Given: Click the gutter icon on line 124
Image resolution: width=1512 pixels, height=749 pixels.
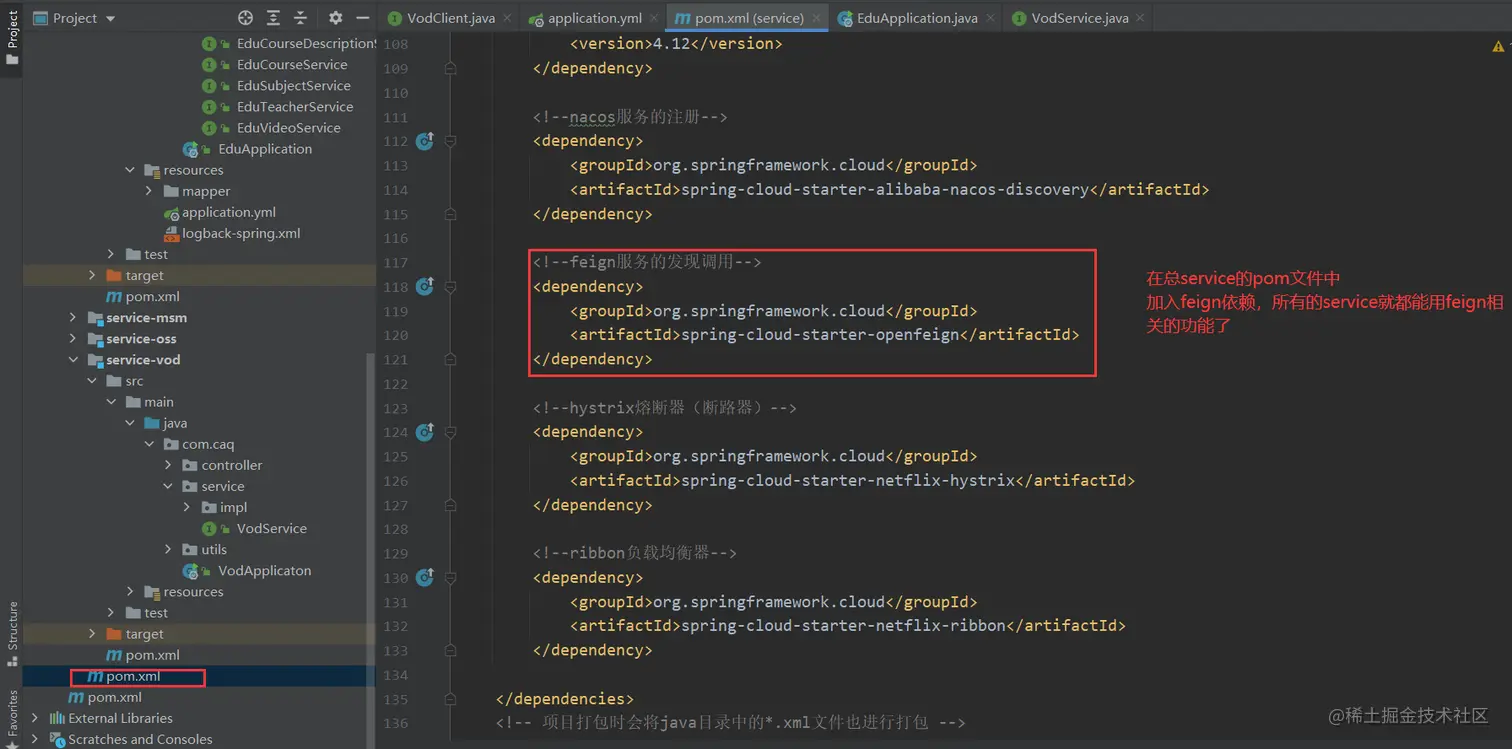Looking at the screenshot, I should tap(424, 432).
